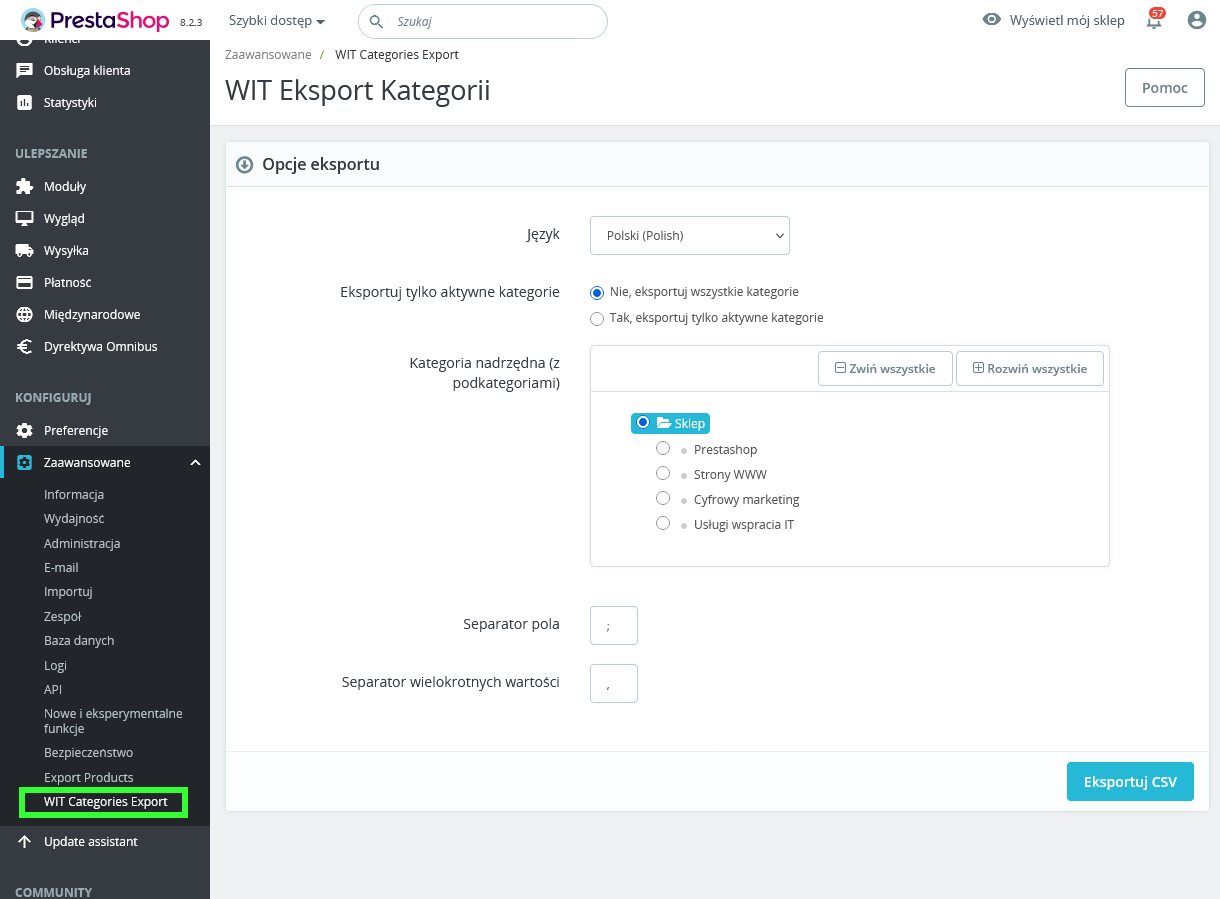Open the Język dropdown
This screenshot has height=899, width=1220.
click(x=690, y=236)
